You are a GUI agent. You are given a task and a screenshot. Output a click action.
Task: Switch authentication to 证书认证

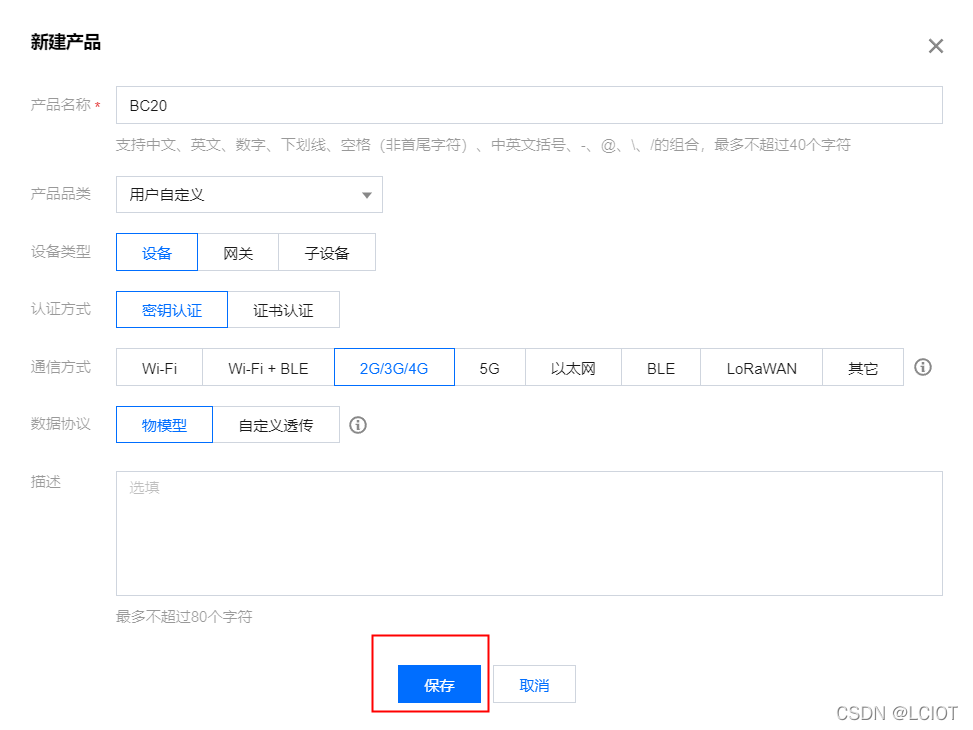(x=284, y=310)
